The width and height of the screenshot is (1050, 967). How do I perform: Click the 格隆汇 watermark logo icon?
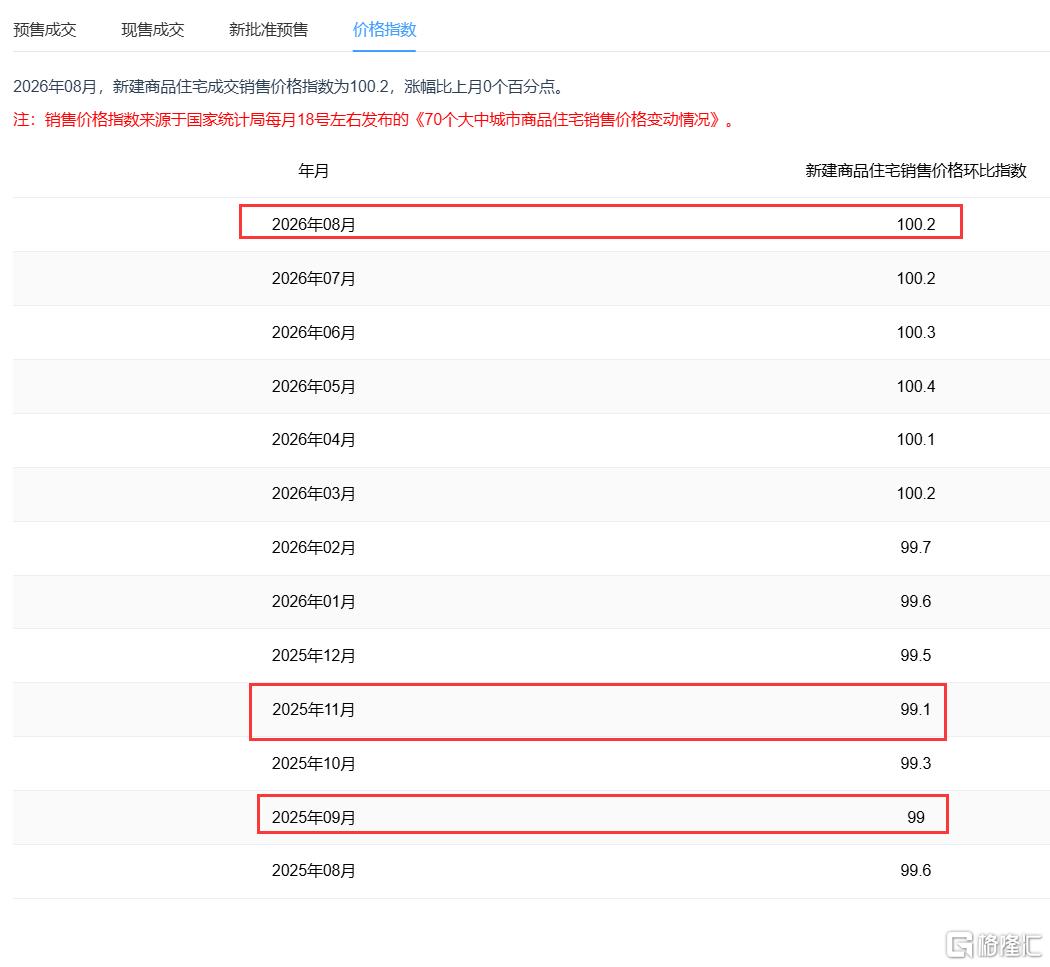pyautogui.click(x=959, y=945)
